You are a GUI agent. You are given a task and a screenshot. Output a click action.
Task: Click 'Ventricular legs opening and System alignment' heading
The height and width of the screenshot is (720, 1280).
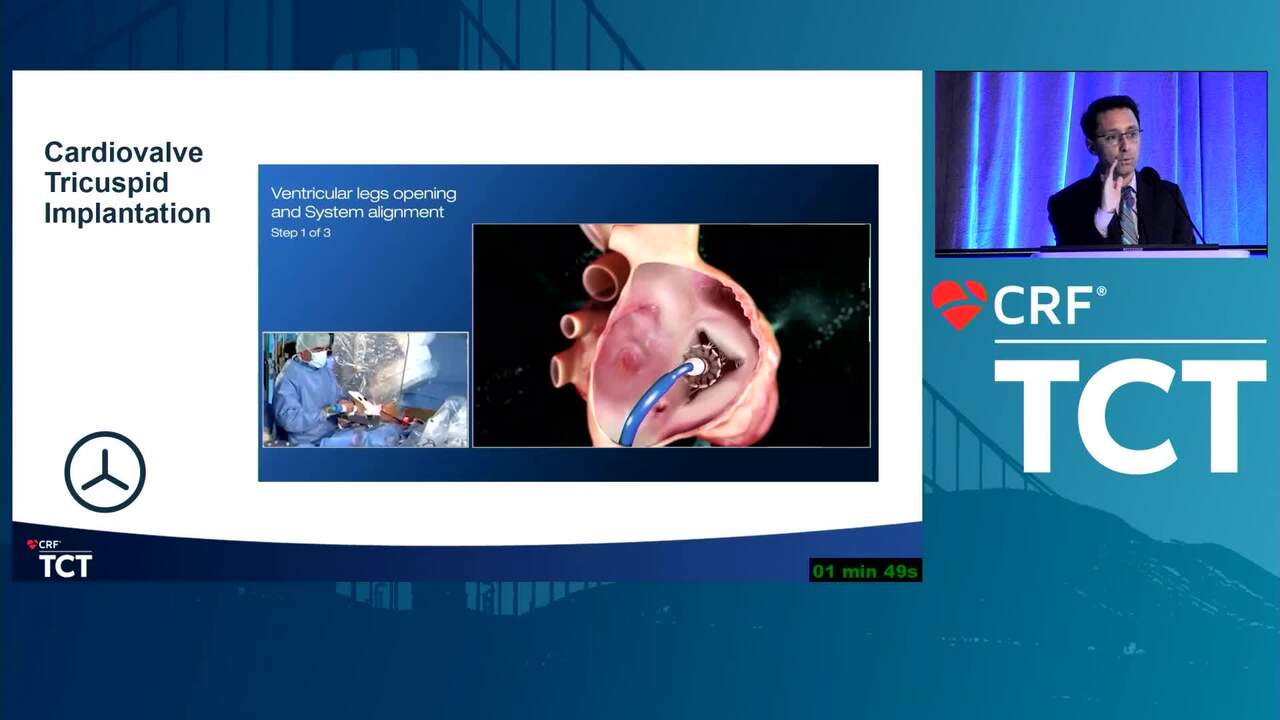coord(364,202)
